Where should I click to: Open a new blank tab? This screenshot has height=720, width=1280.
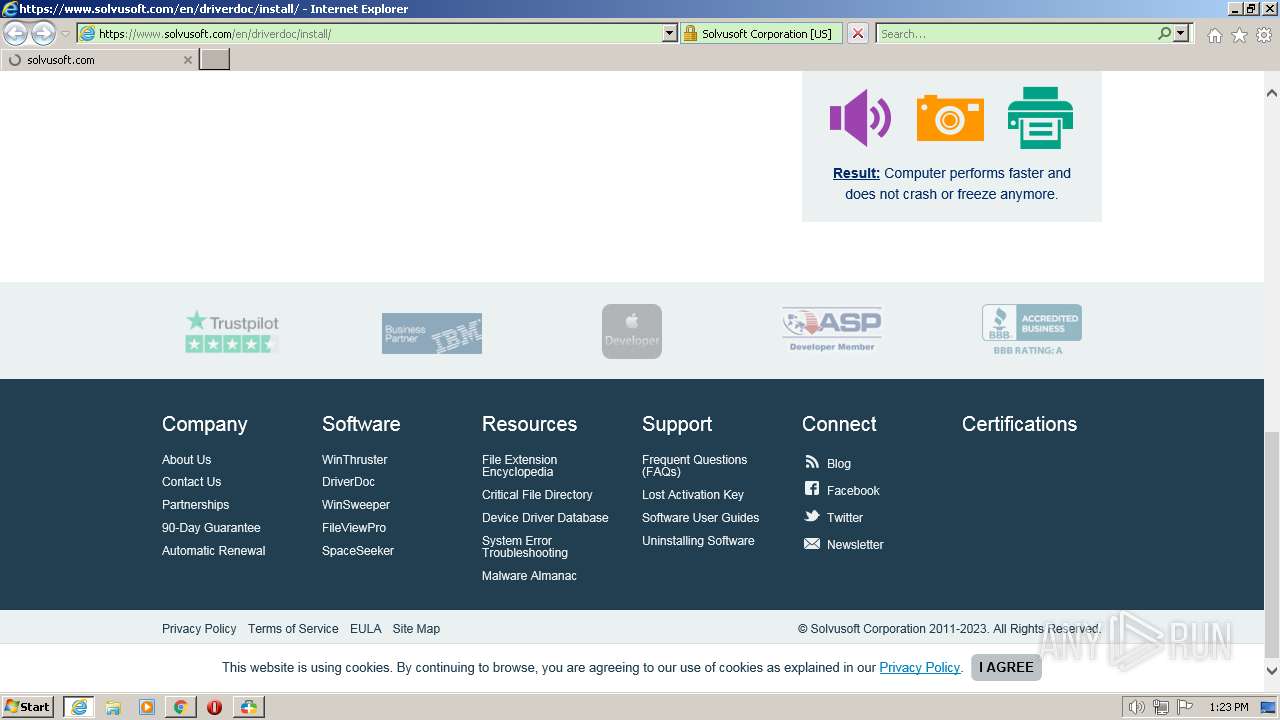[x=215, y=60]
